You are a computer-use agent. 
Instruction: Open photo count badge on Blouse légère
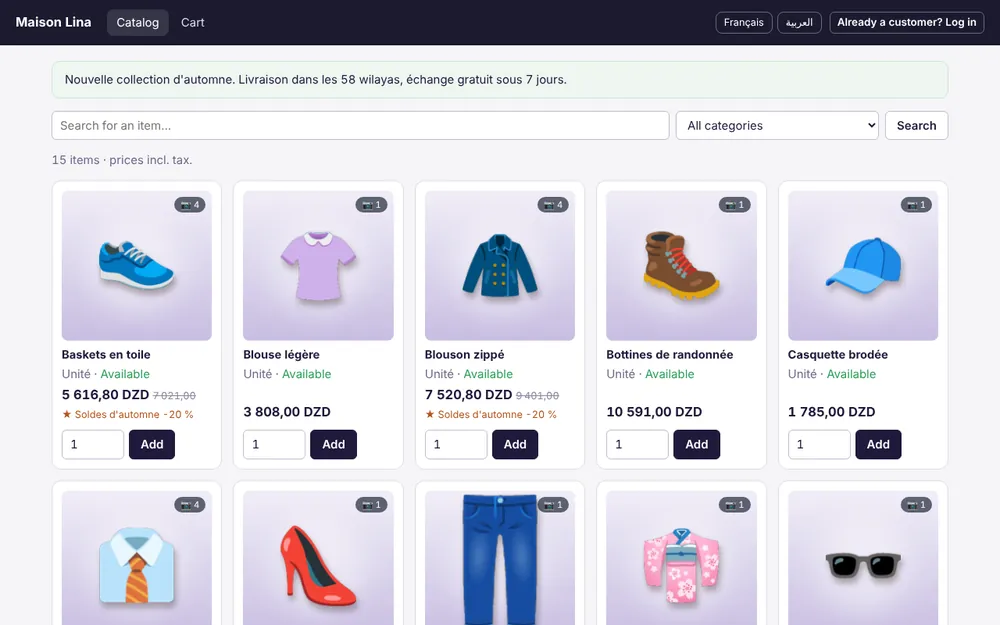(x=371, y=205)
